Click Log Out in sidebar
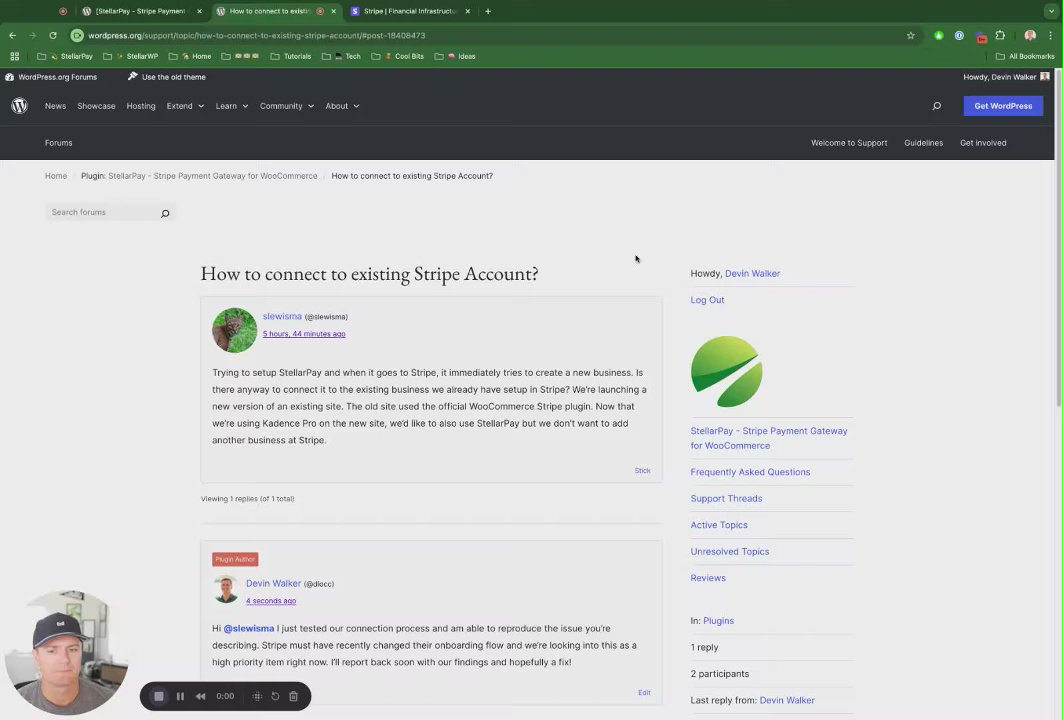The image size is (1063, 720). tap(707, 300)
